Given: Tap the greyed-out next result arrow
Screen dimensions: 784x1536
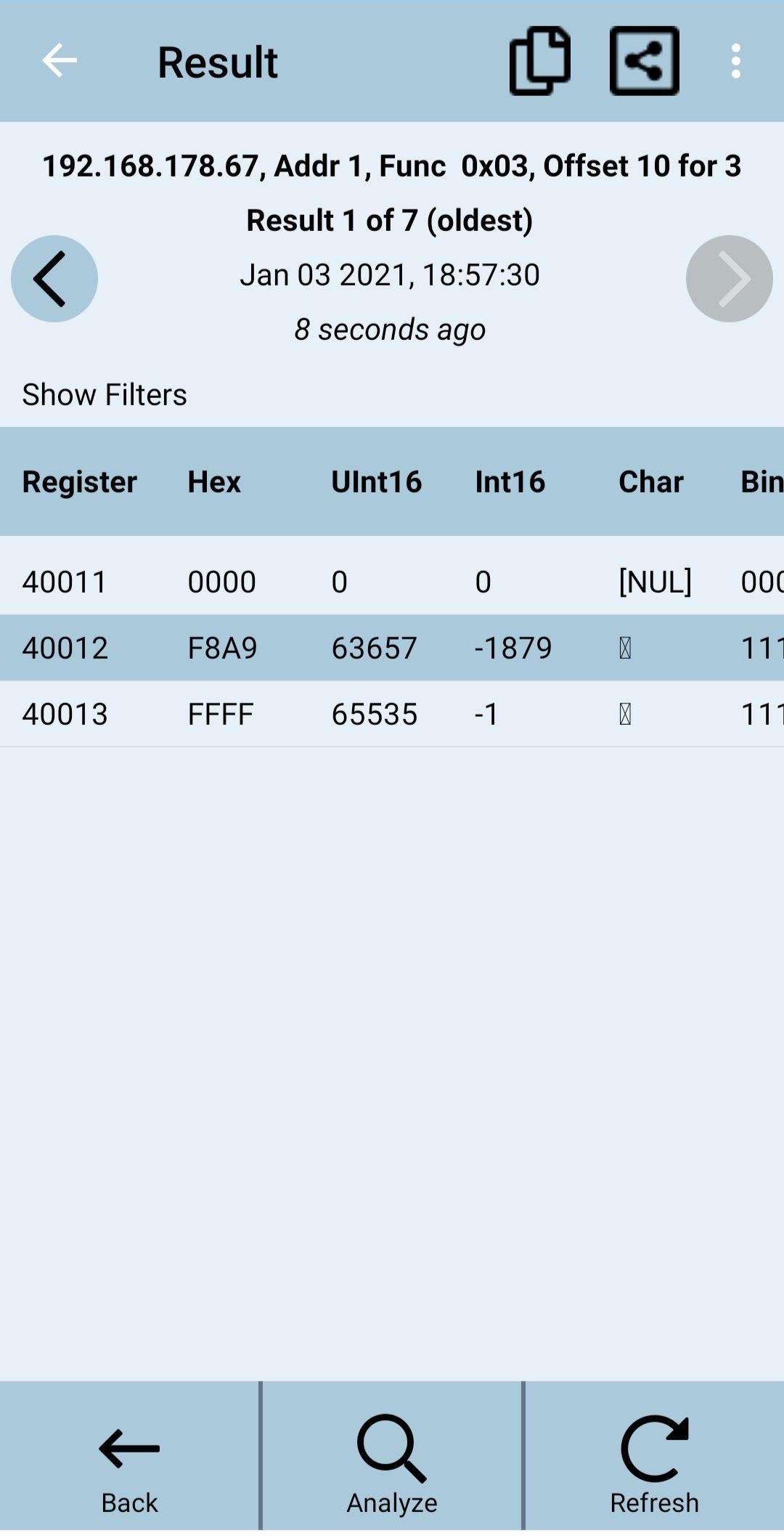Looking at the screenshot, I should click(729, 279).
